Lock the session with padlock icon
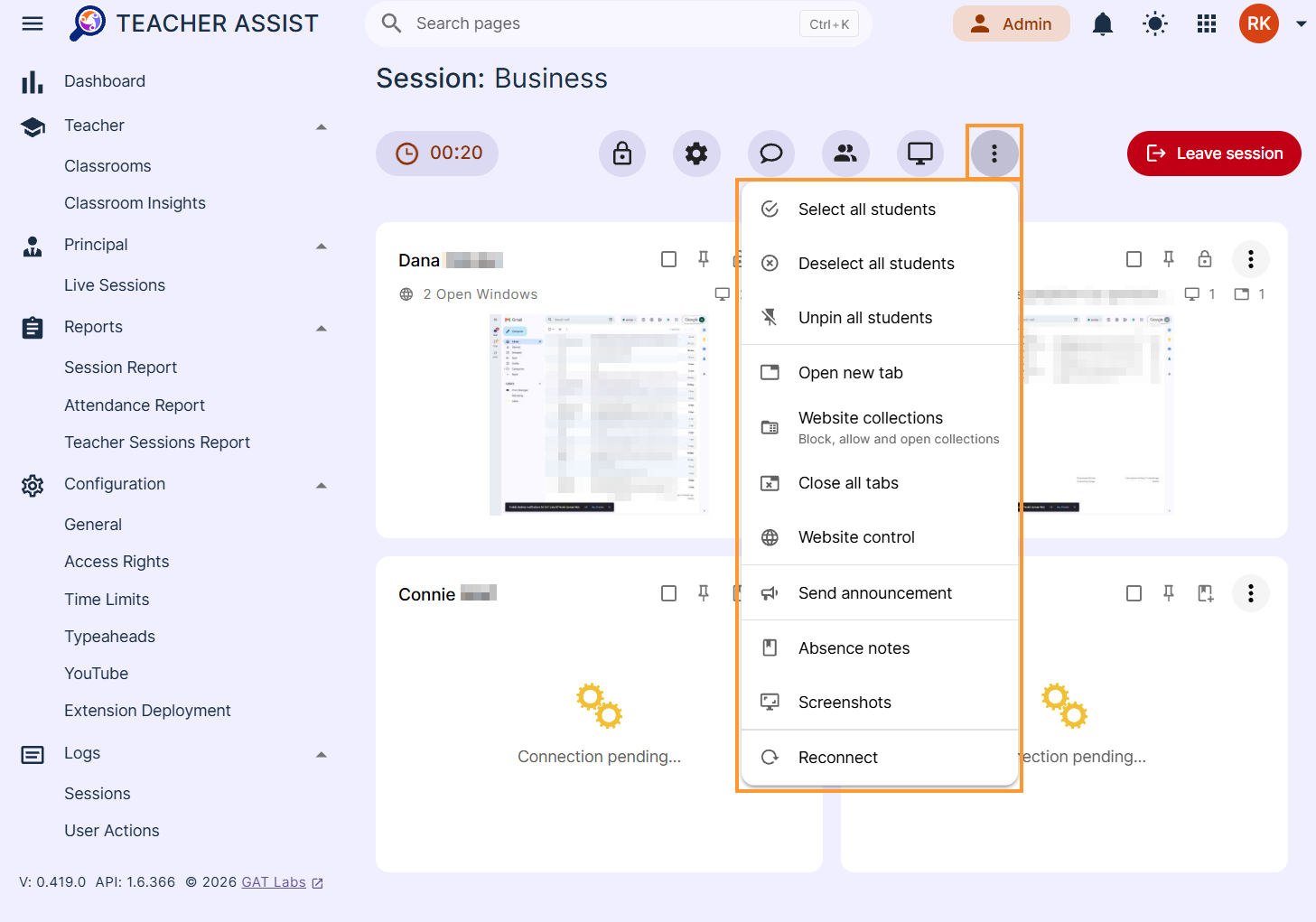The width and height of the screenshot is (1316, 922). (622, 154)
